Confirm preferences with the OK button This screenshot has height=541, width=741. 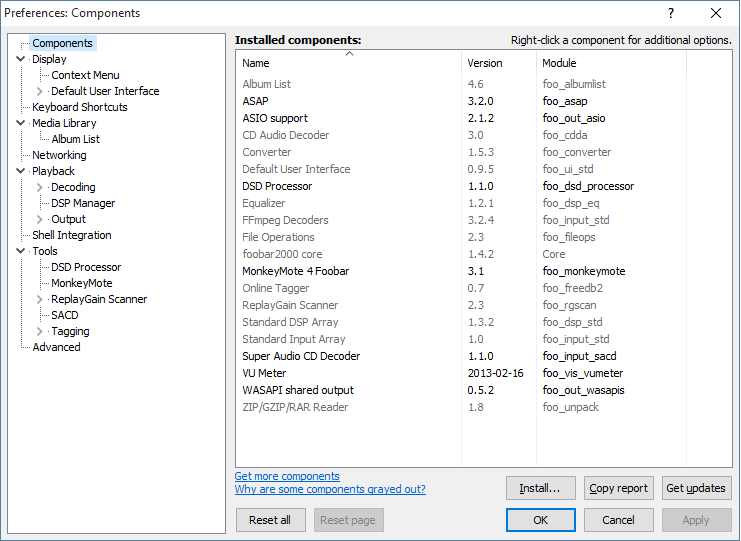point(541,520)
